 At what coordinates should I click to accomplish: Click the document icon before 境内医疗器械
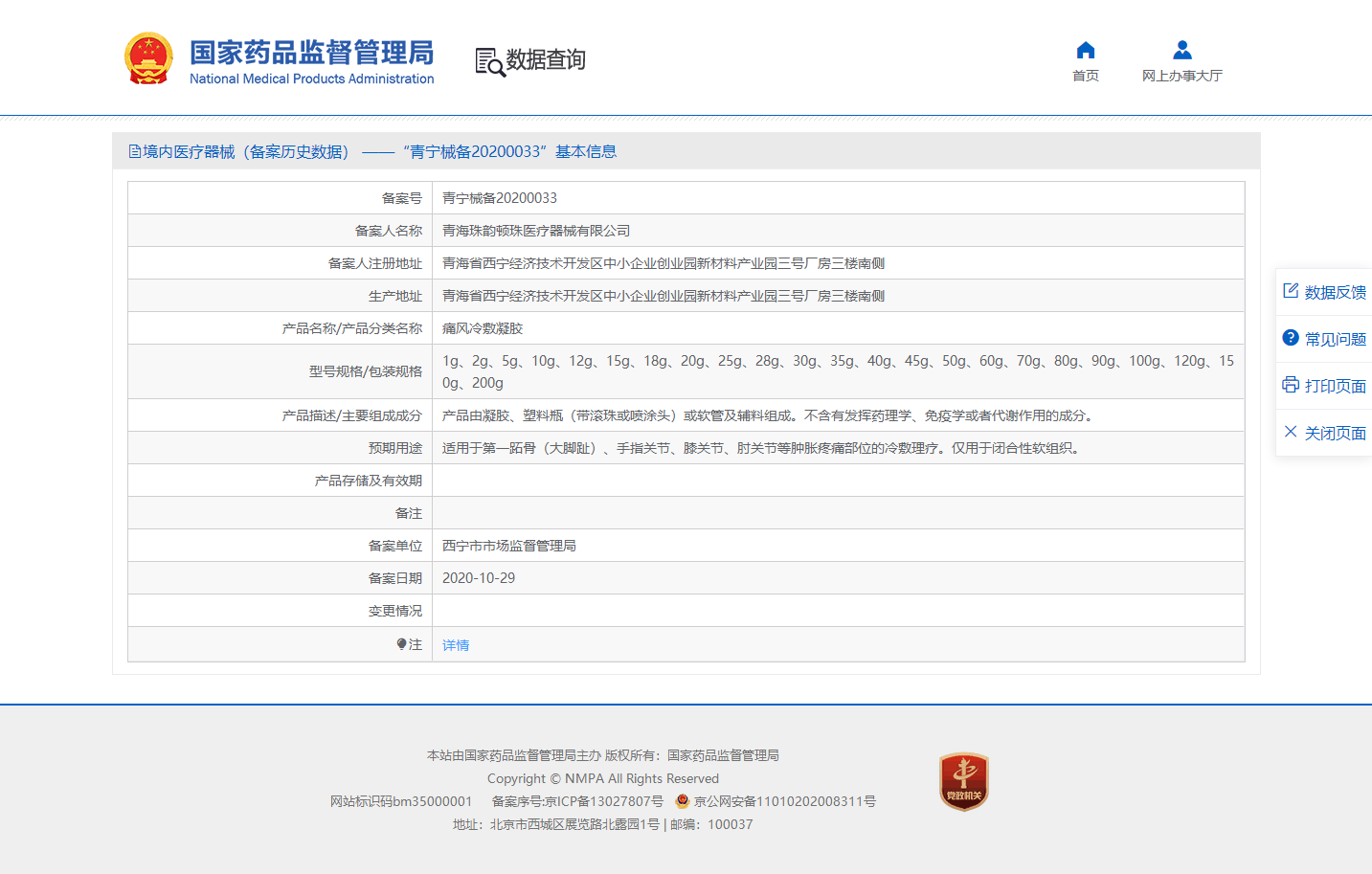135,151
